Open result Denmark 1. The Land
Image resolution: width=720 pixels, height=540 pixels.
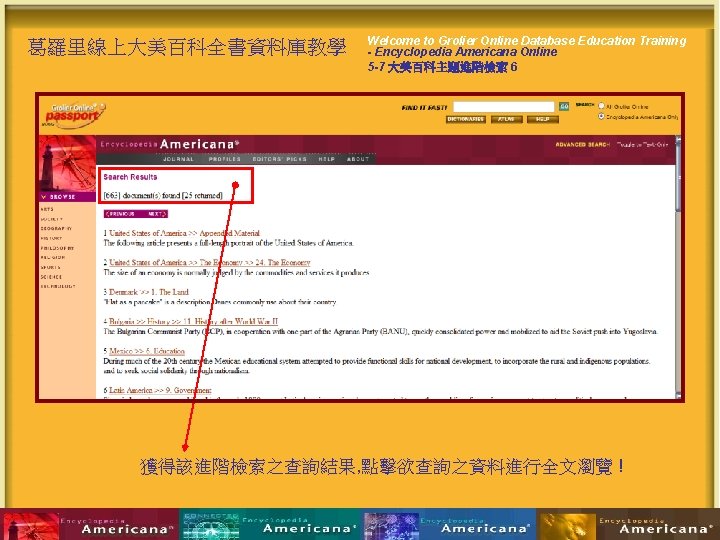149,292
